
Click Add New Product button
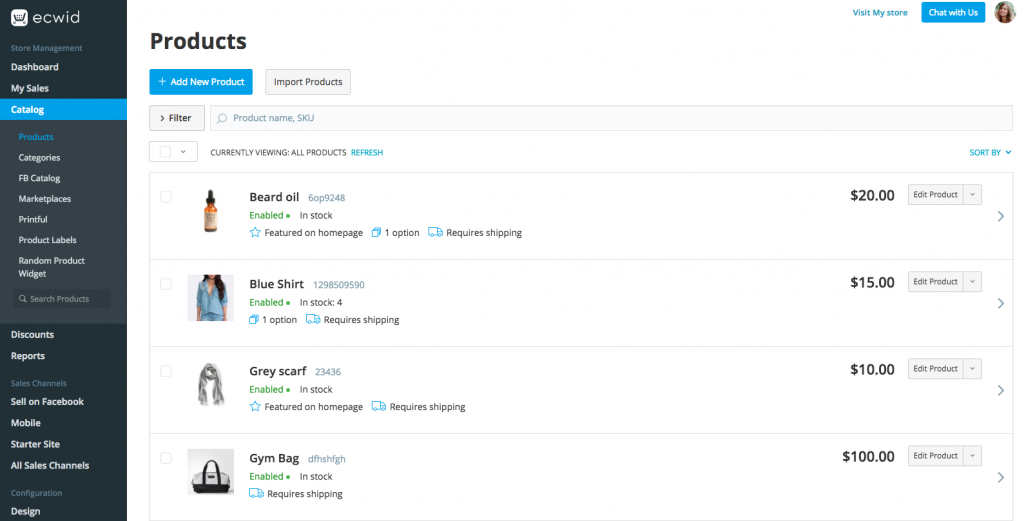[201, 82]
